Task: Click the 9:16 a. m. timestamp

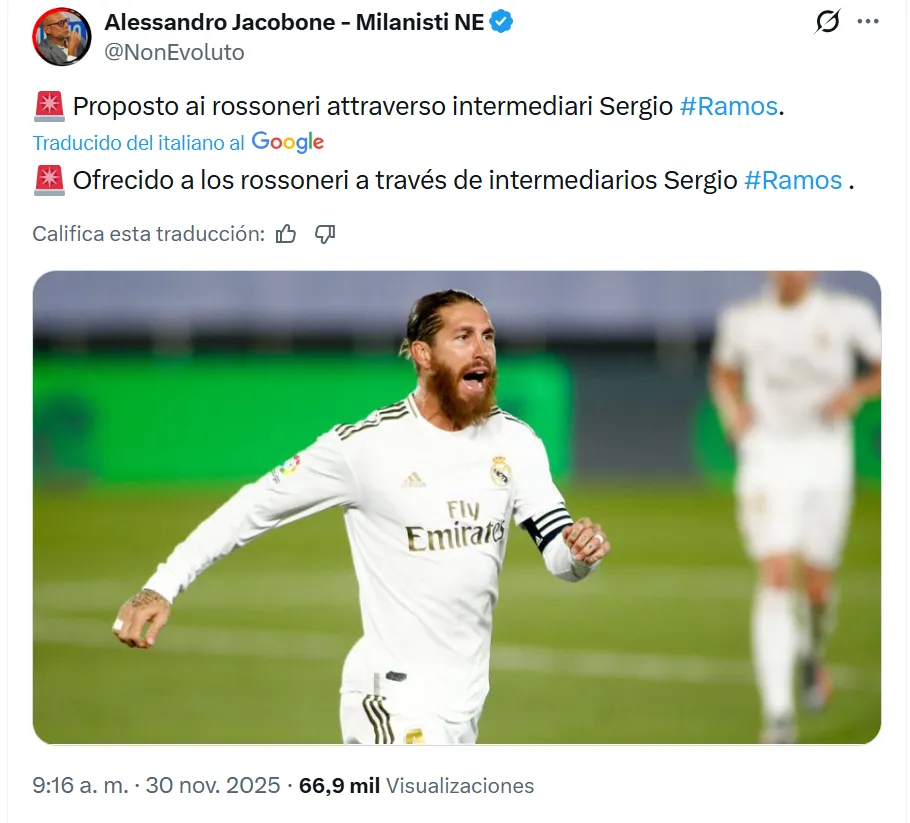Action: (80, 785)
